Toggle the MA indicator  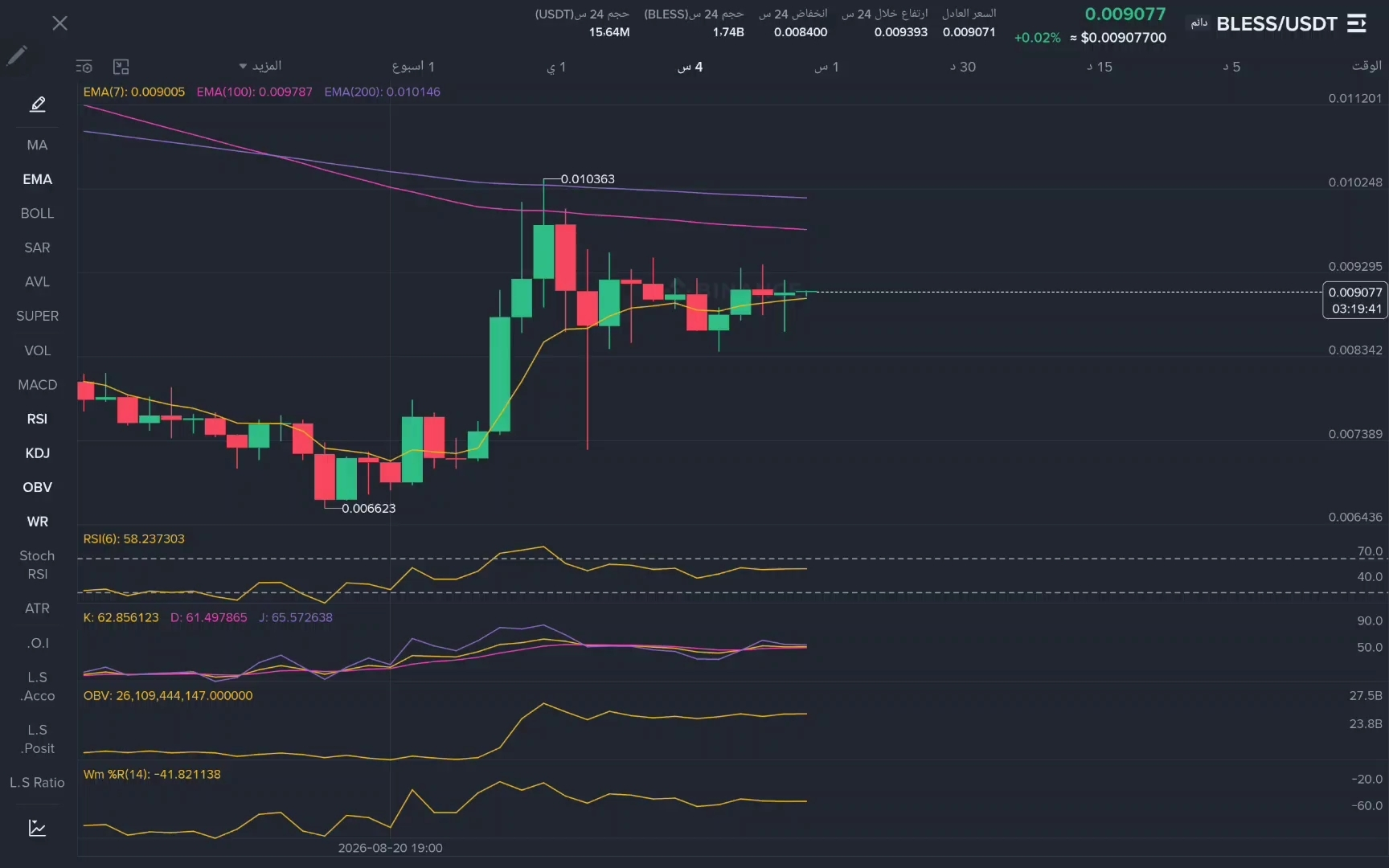click(x=37, y=145)
